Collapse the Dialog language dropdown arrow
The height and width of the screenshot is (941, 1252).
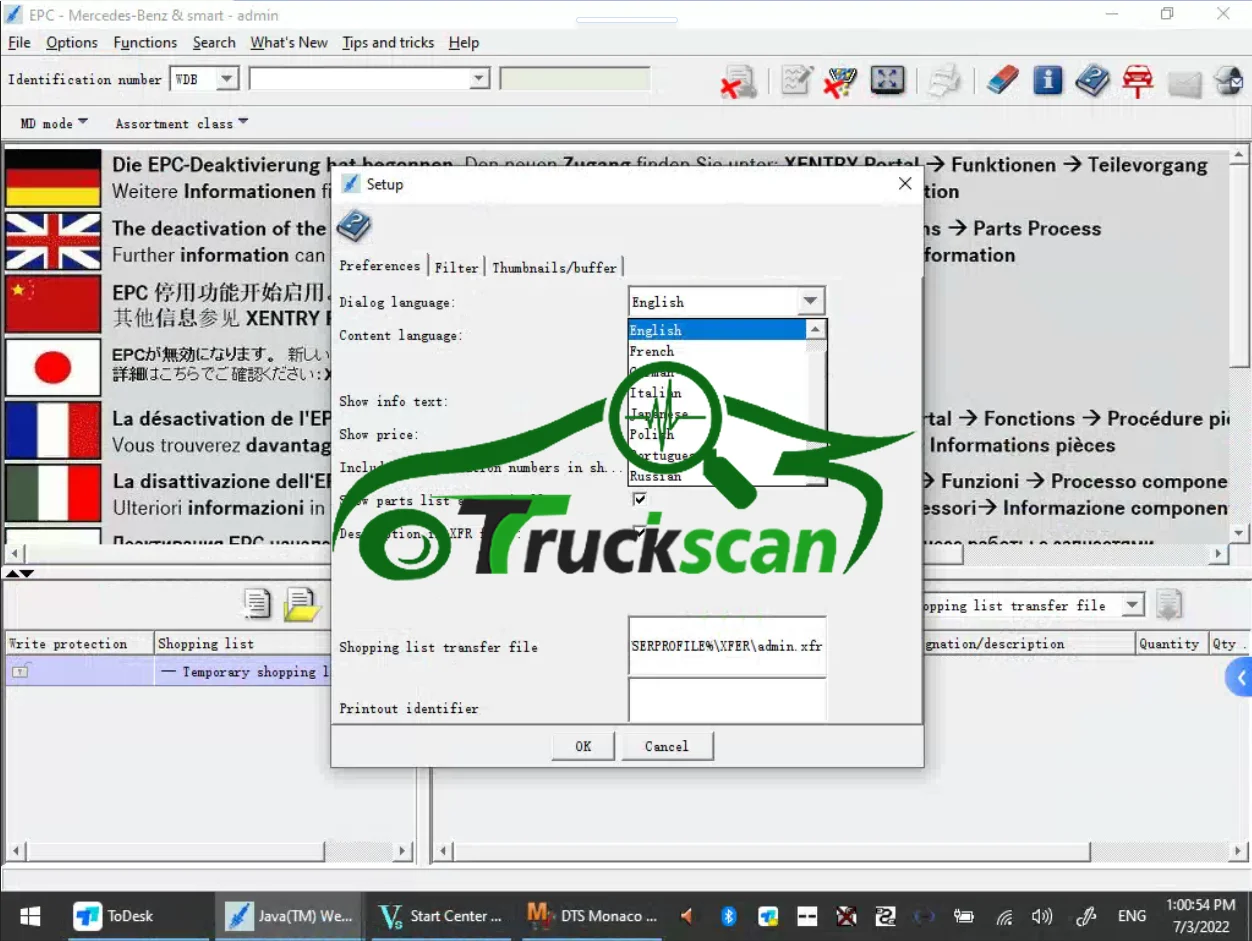click(x=811, y=301)
